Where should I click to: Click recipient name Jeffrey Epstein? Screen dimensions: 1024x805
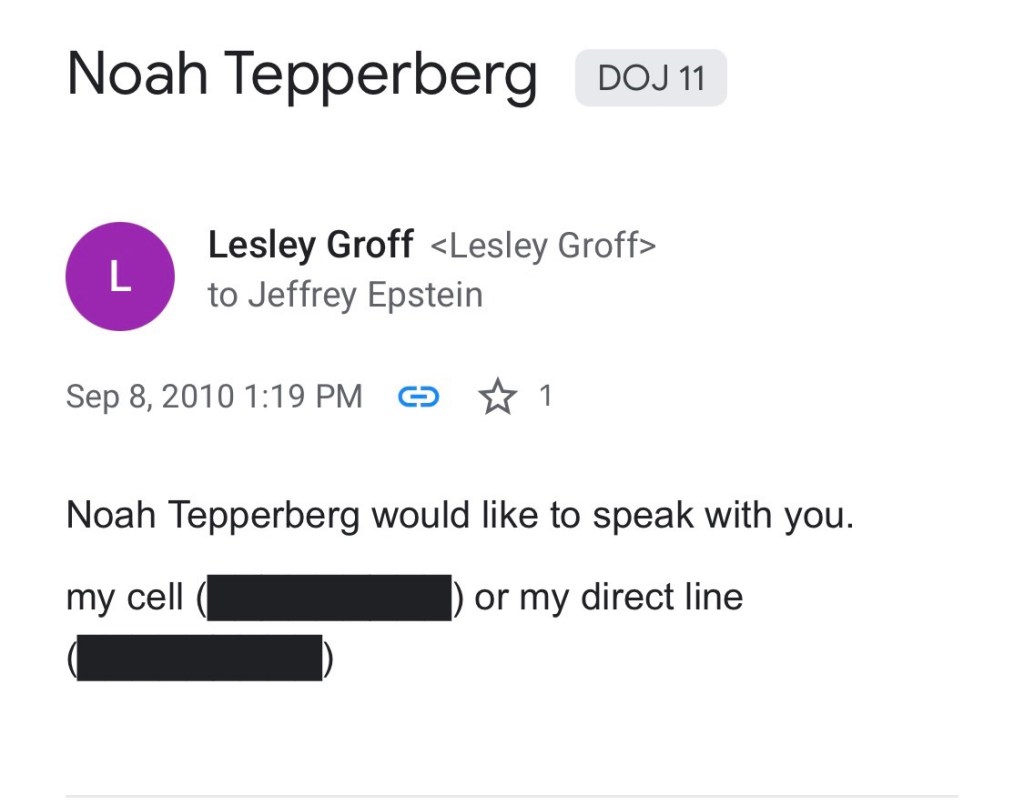coord(363,295)
